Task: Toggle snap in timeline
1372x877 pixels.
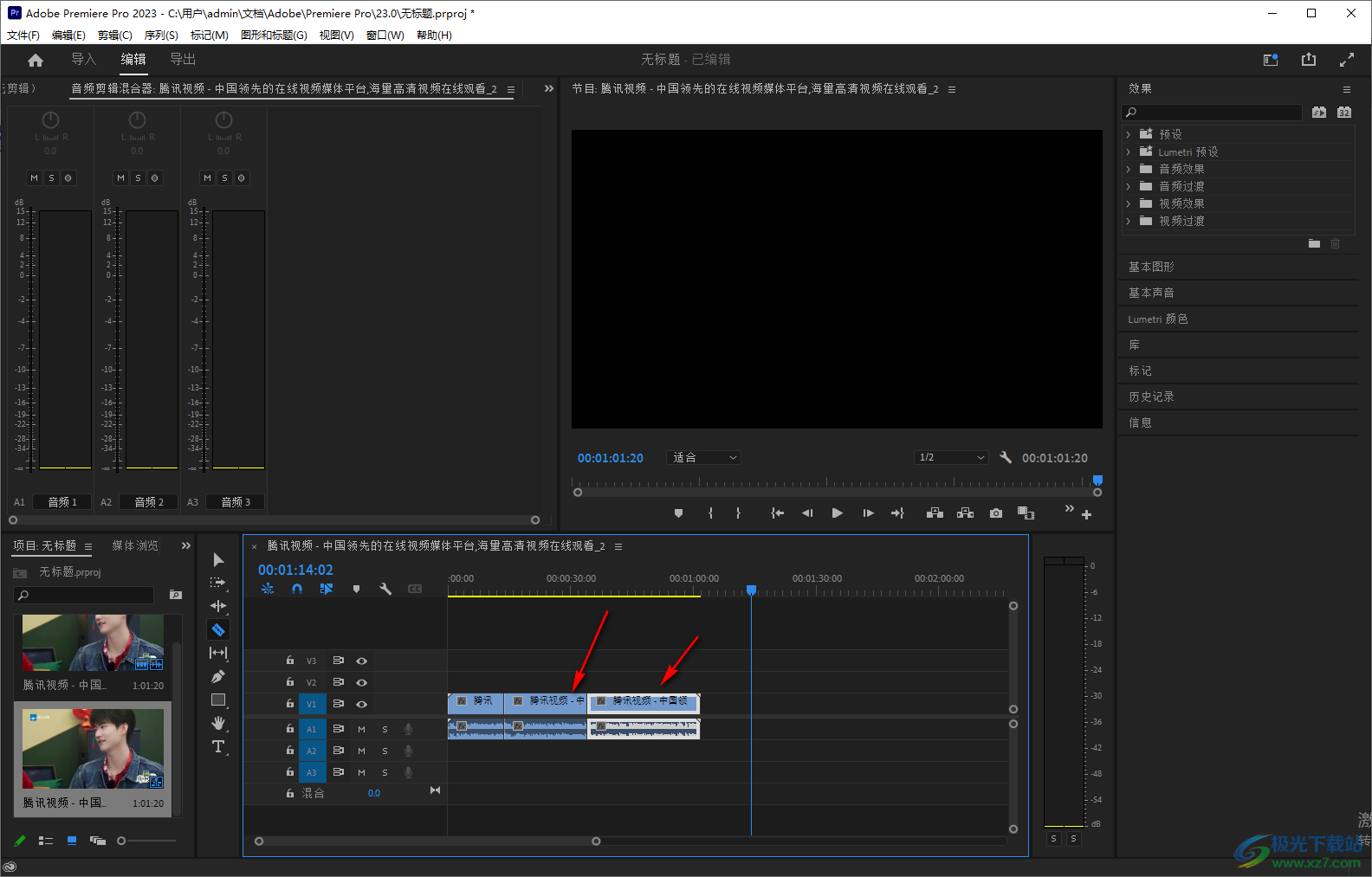Action: (x=297, y=589)
